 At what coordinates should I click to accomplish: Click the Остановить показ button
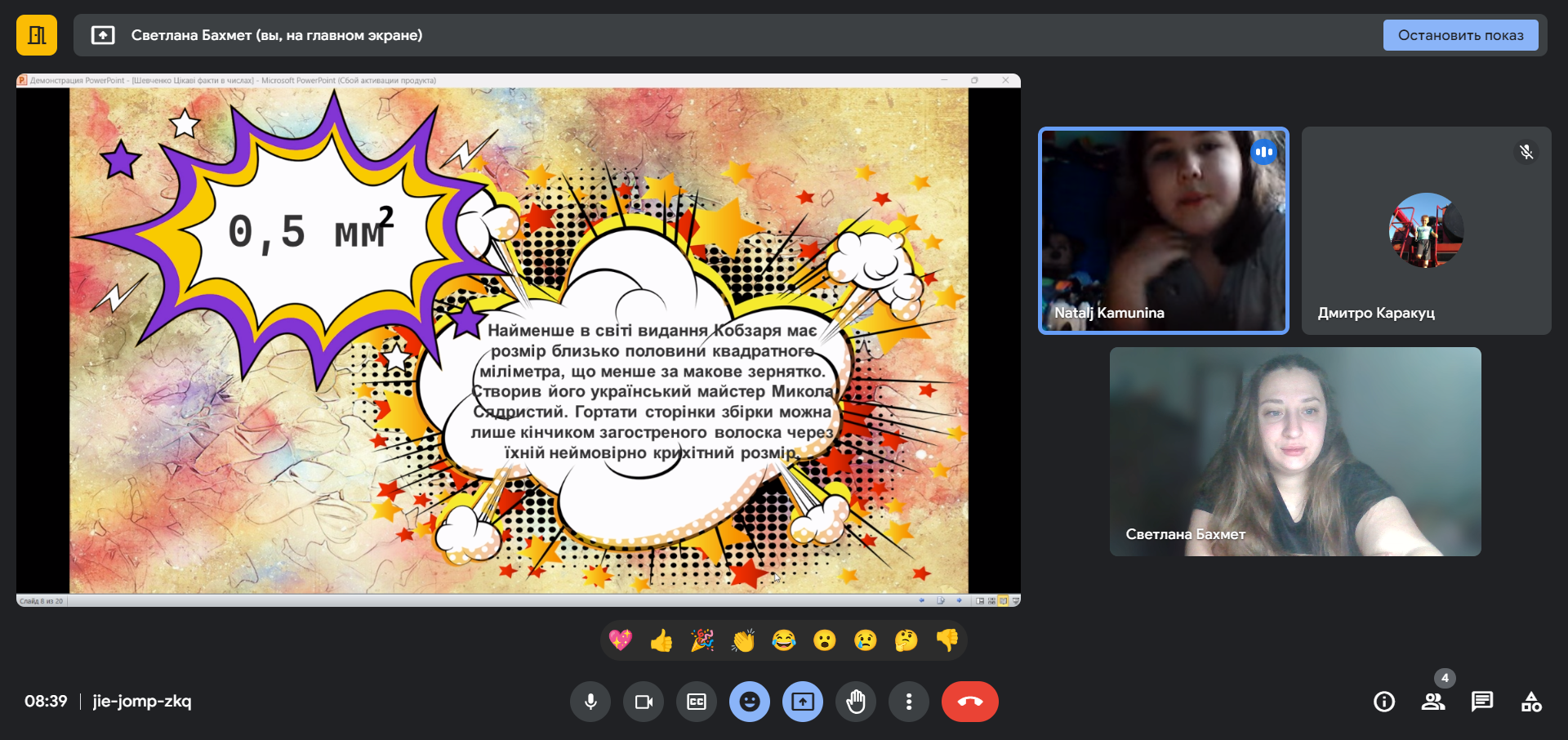(x=1460, y=35)
